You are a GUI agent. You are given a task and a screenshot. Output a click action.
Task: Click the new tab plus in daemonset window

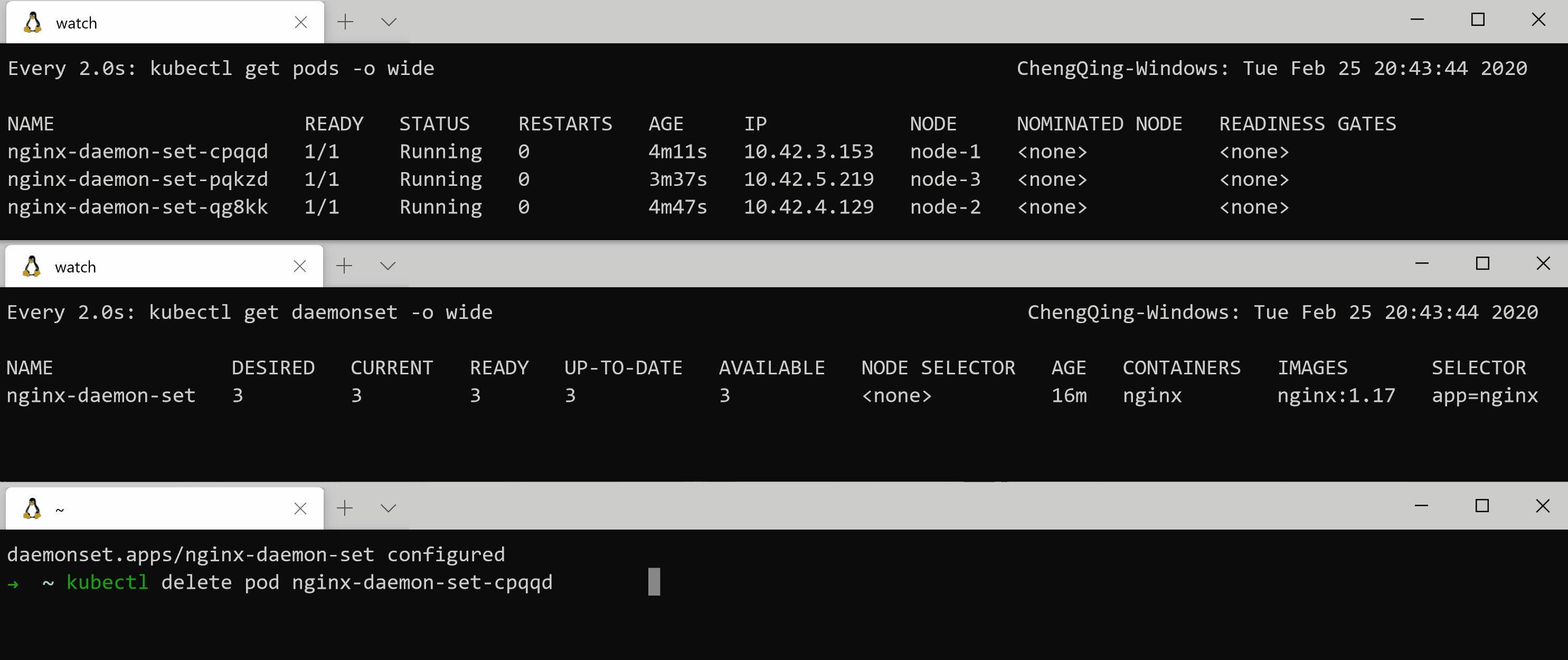(x=344, y=266)
